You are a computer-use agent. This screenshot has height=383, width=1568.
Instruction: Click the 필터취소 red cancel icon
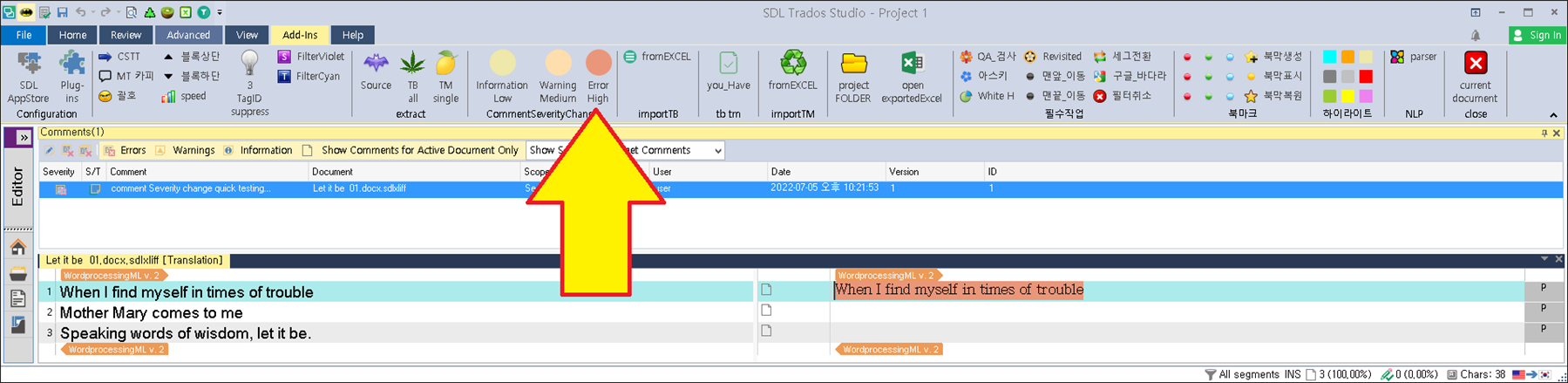point(1100,96)
